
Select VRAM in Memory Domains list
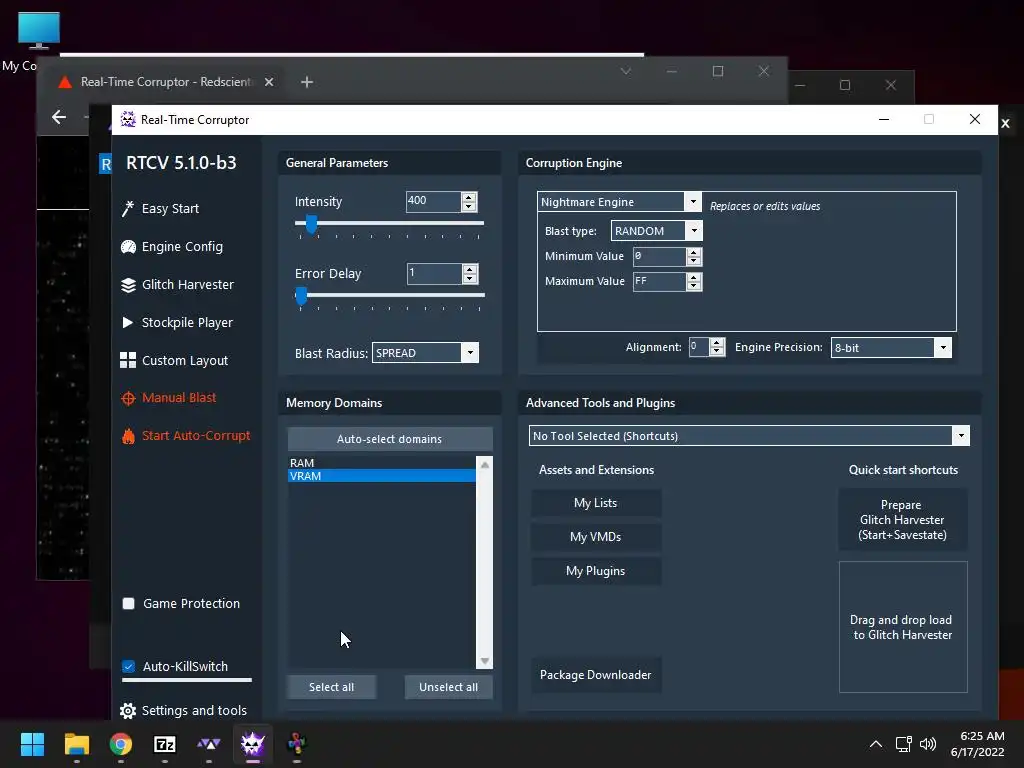pos(381,476)
